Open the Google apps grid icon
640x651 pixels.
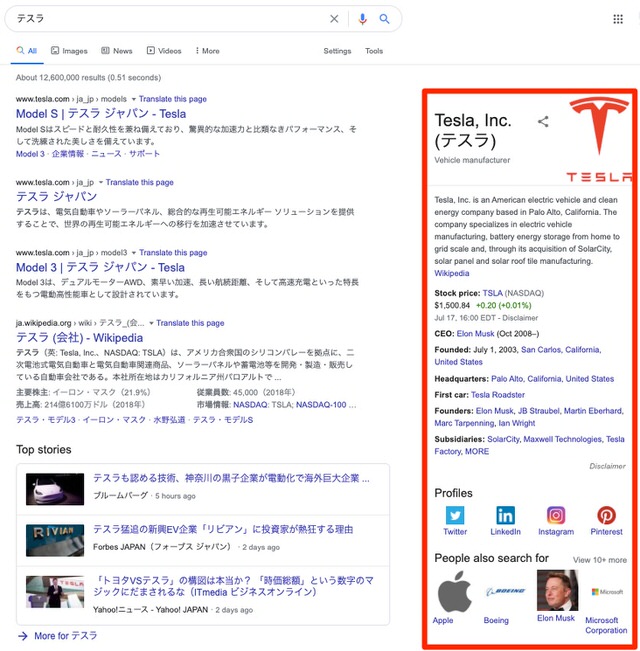pos(618,19)
